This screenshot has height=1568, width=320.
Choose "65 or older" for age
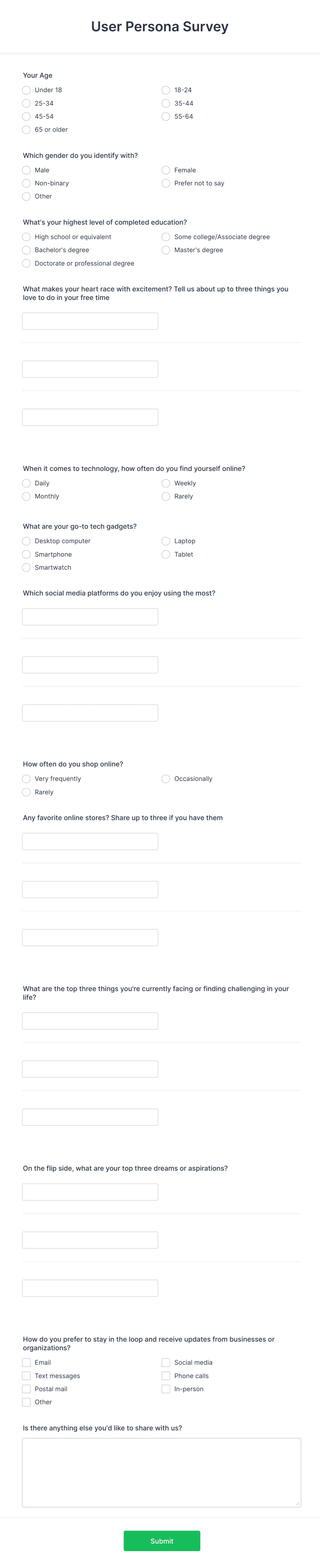(26, 130)
